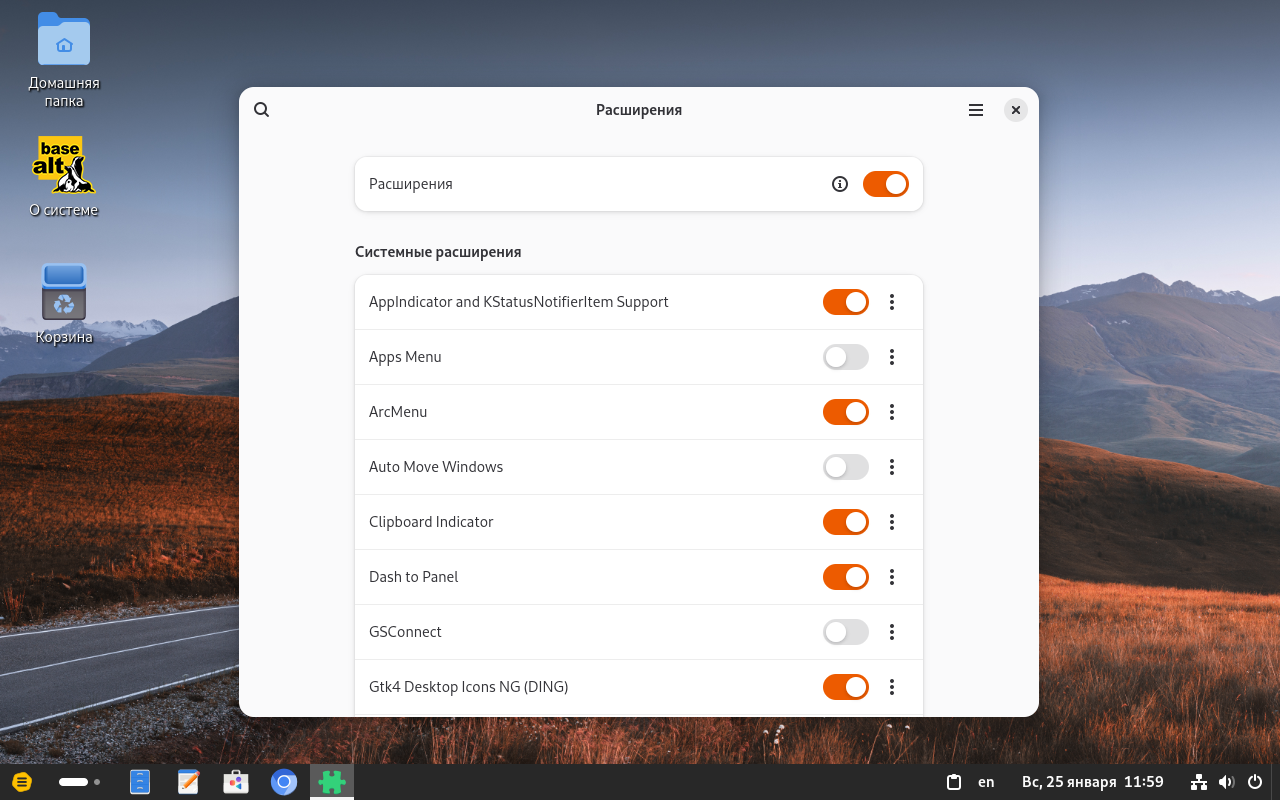The width and height of the screenshot is (1280, 800).
Task: Open the three-dot menu for GSConnect
Action: 891,632
